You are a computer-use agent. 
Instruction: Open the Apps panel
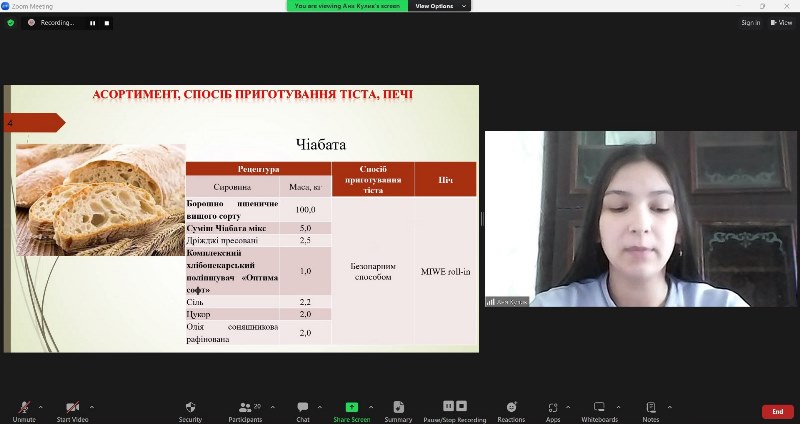[553, 411]
